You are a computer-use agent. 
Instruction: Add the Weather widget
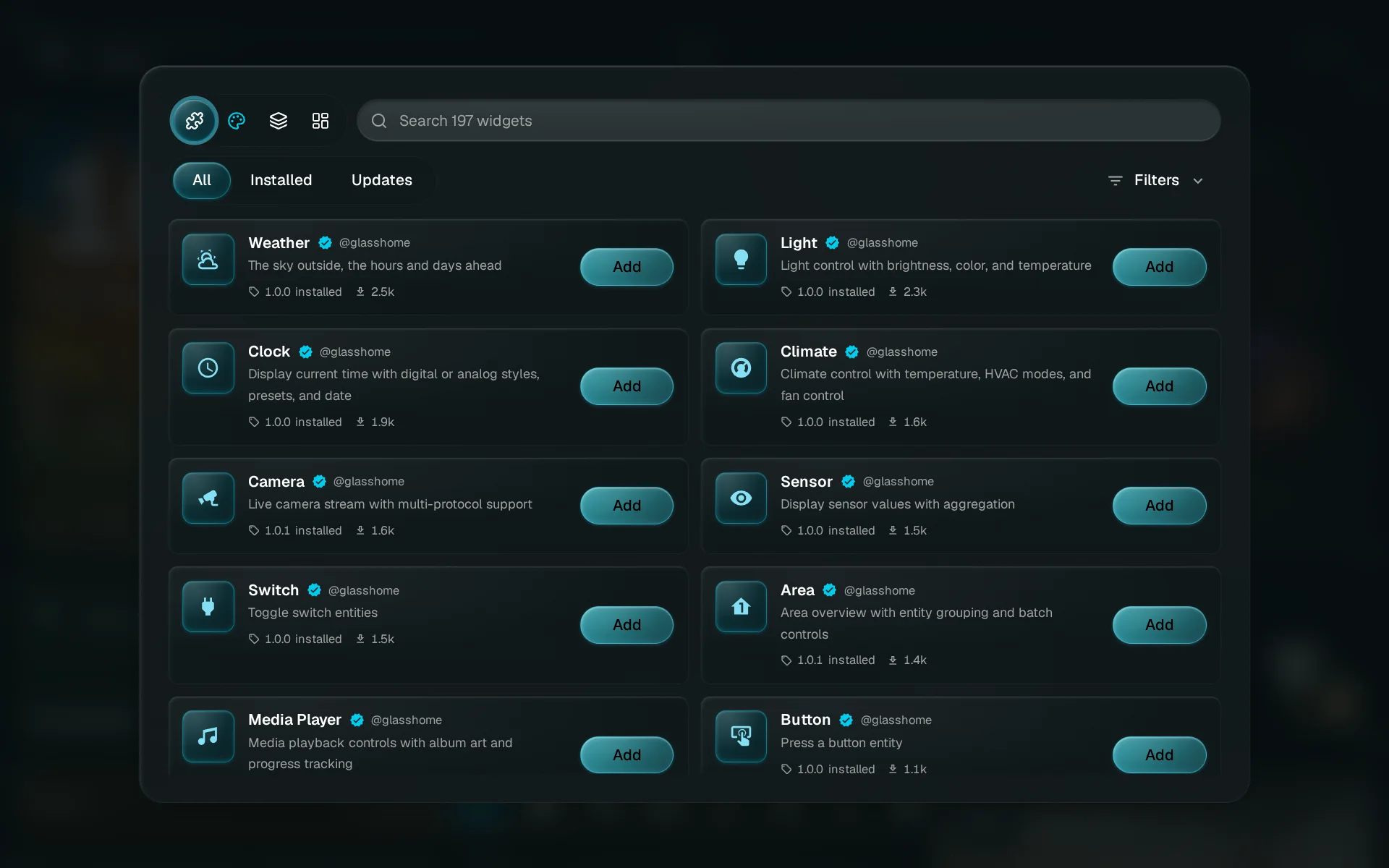(626, 267)
